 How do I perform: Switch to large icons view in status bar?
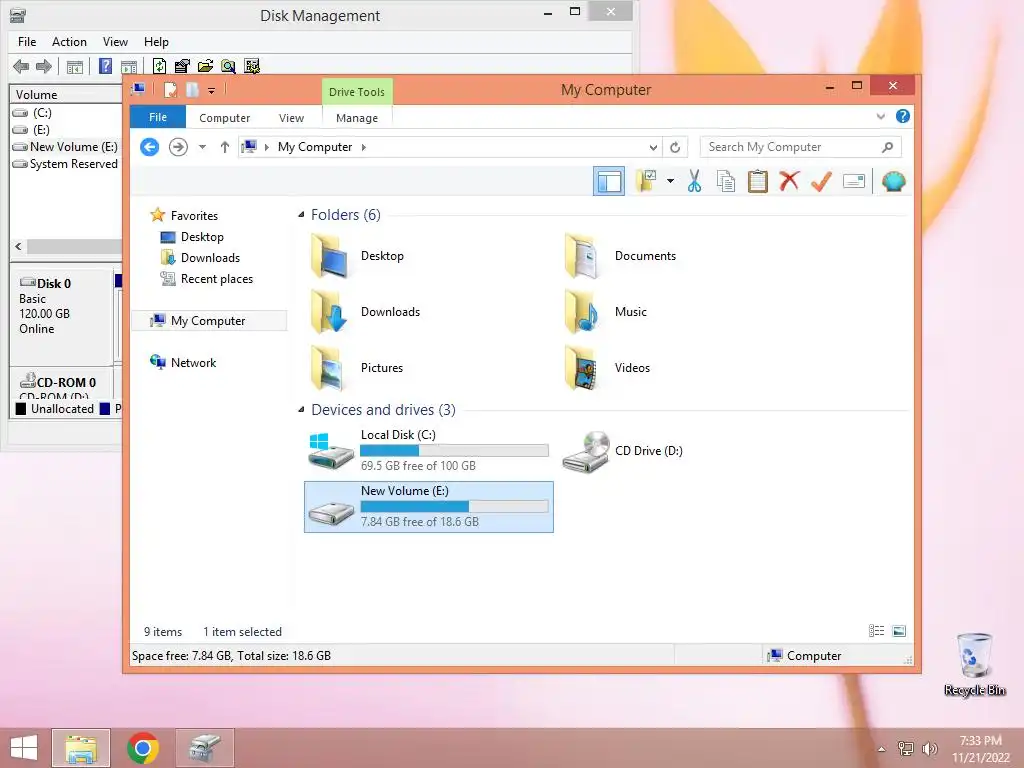pyautogui.click(x=899, y=631)
